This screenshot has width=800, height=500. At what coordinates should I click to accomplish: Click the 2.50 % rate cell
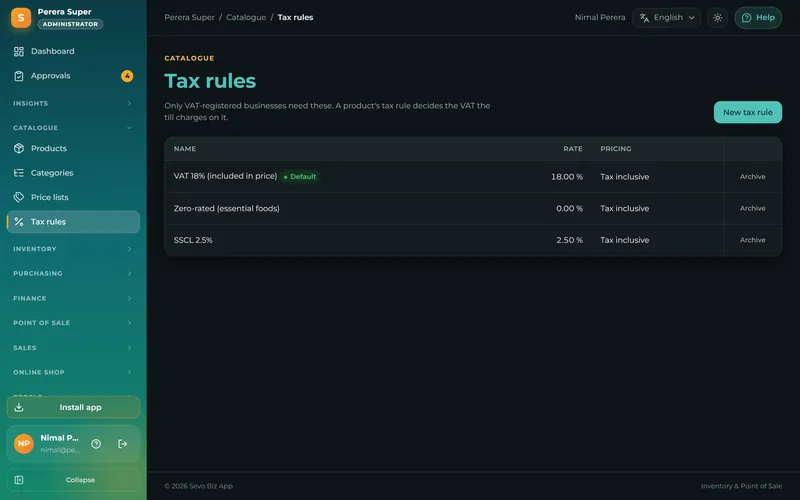[569, 240]
